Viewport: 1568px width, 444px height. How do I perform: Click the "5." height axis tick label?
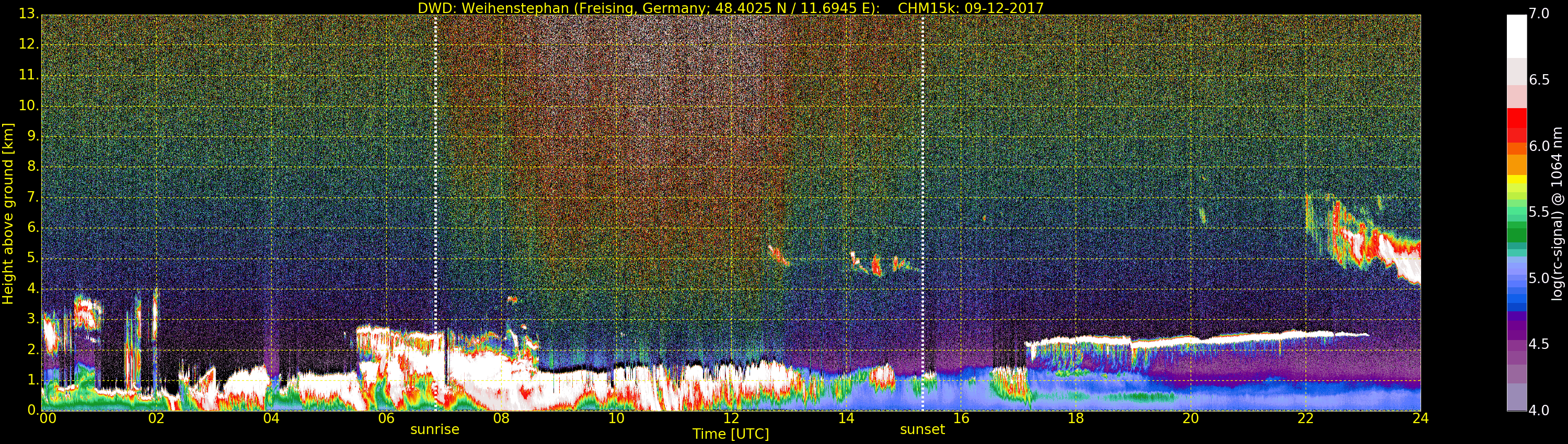pyautogui.click(x=33, y=258)
